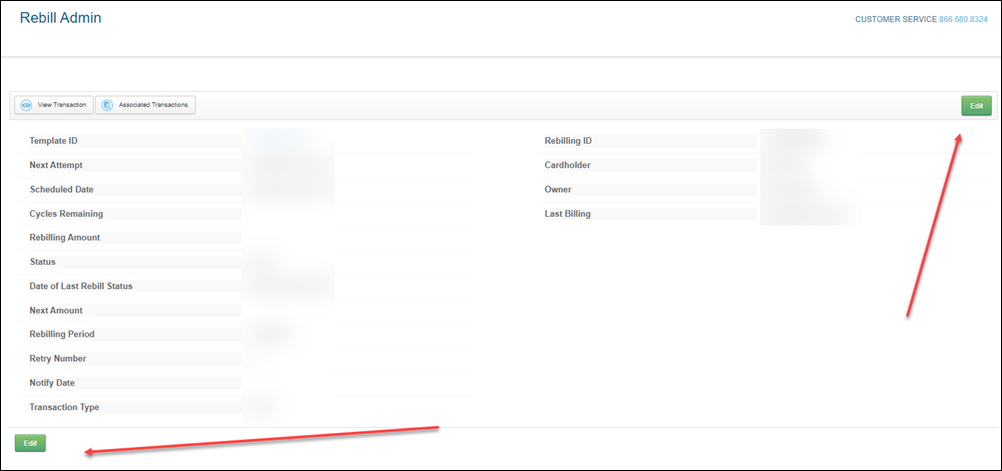Viewport: 1002px width, 471px height.
Task: Click the Rebilling Period label
Action: (x=62, y=334)
